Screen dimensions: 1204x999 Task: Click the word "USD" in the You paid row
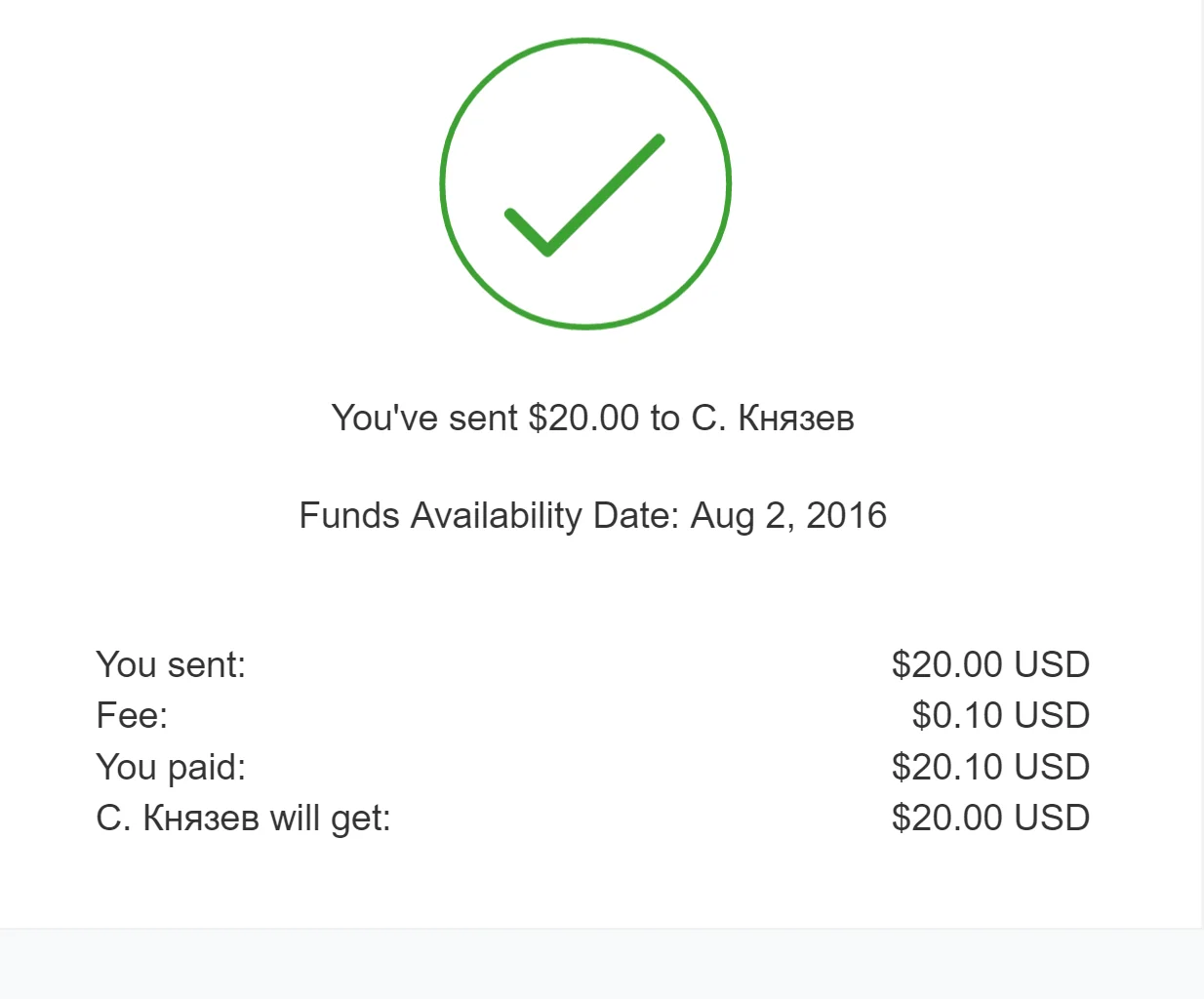[1052, 767]
